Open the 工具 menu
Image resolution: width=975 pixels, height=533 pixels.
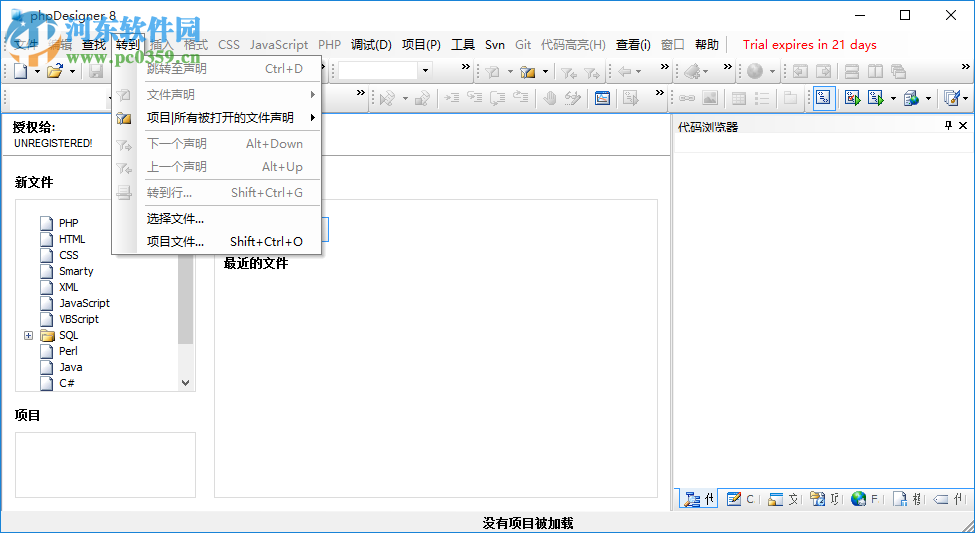click(x=463, y=45)
